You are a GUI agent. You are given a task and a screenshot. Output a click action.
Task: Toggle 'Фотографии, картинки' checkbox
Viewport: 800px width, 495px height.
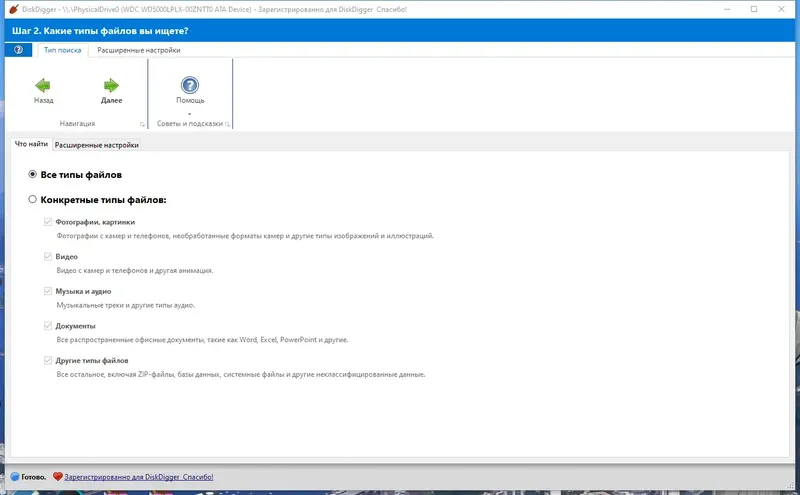[48, 222]
